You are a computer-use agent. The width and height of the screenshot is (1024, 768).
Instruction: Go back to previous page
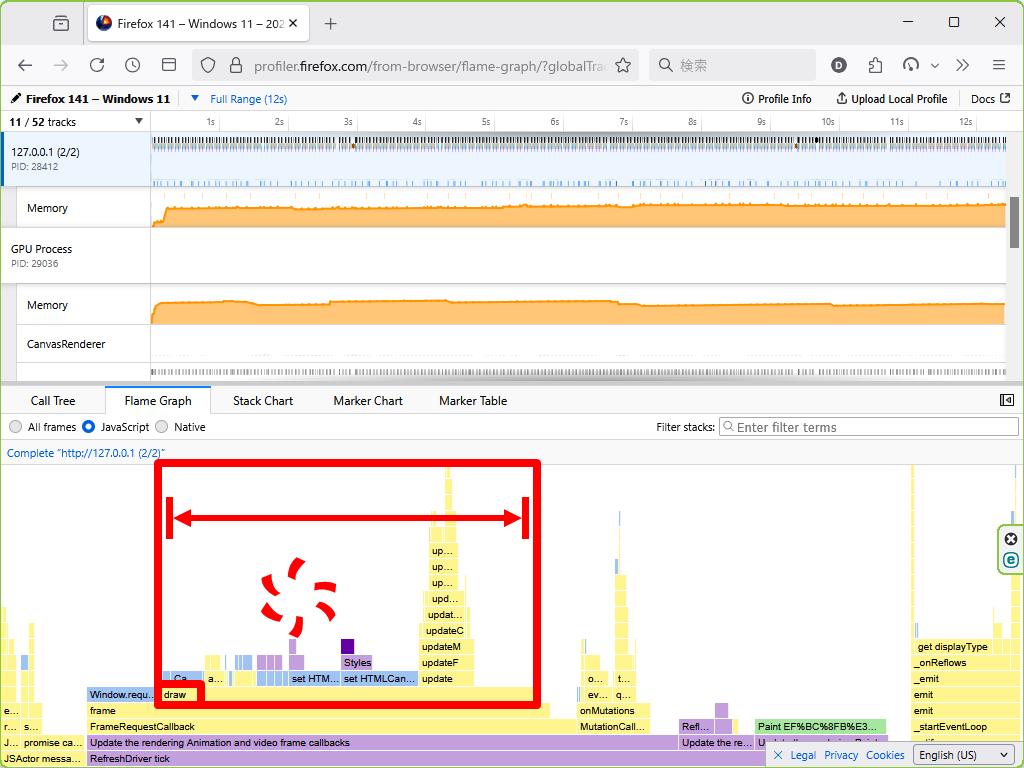(25, 65)
